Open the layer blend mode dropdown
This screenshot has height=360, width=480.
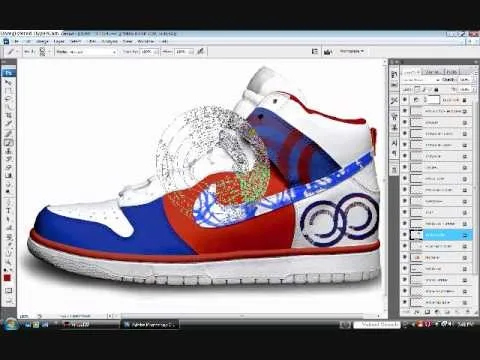[x=421, y=80]
